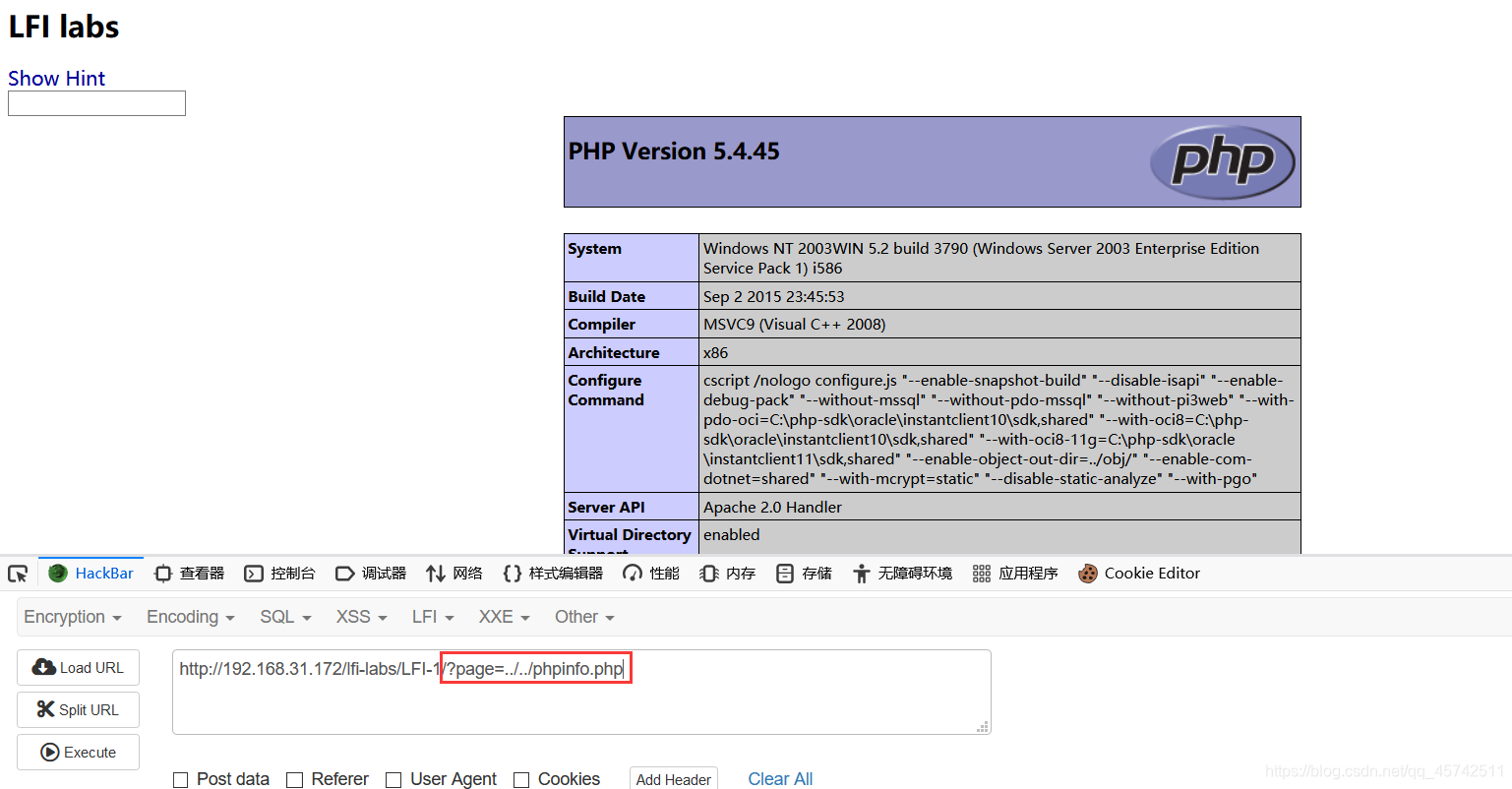The image size is (1512, 789).
Task: Click the Build Date value Sep 2 2015
Action: tap(774, 296)
